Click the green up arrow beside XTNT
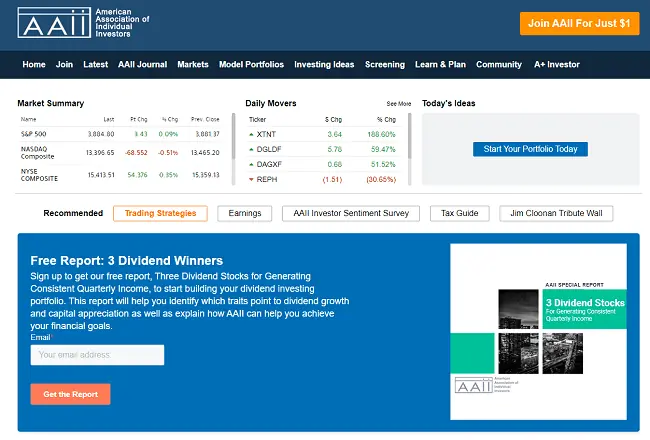The width and height of the screenshot is (650, 440). pyautogui.click(x=251, y=133)
